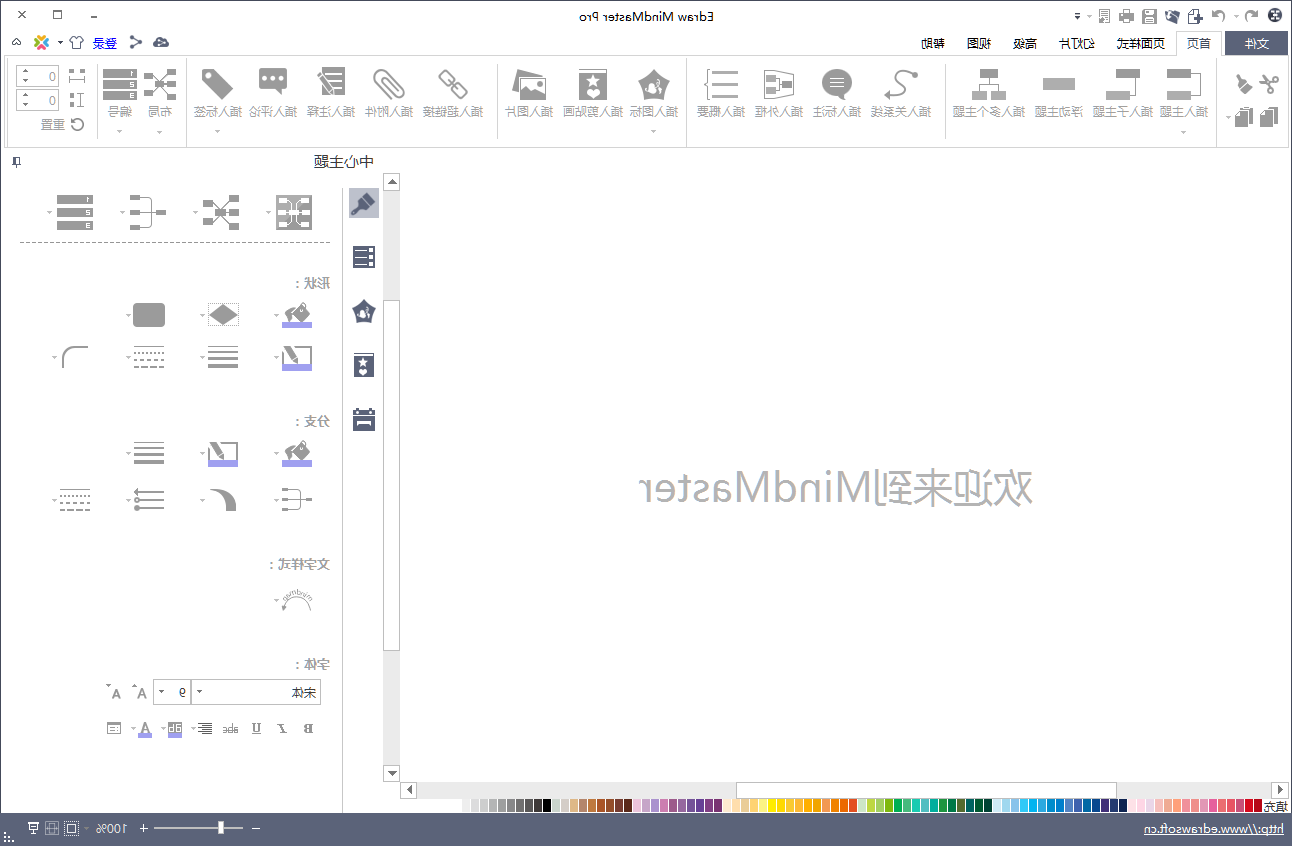The width and height of the screenshot is (1292, 846).
Task: Expand the shape fill color dropdown under 形状
Action: [x=277, y=315]
